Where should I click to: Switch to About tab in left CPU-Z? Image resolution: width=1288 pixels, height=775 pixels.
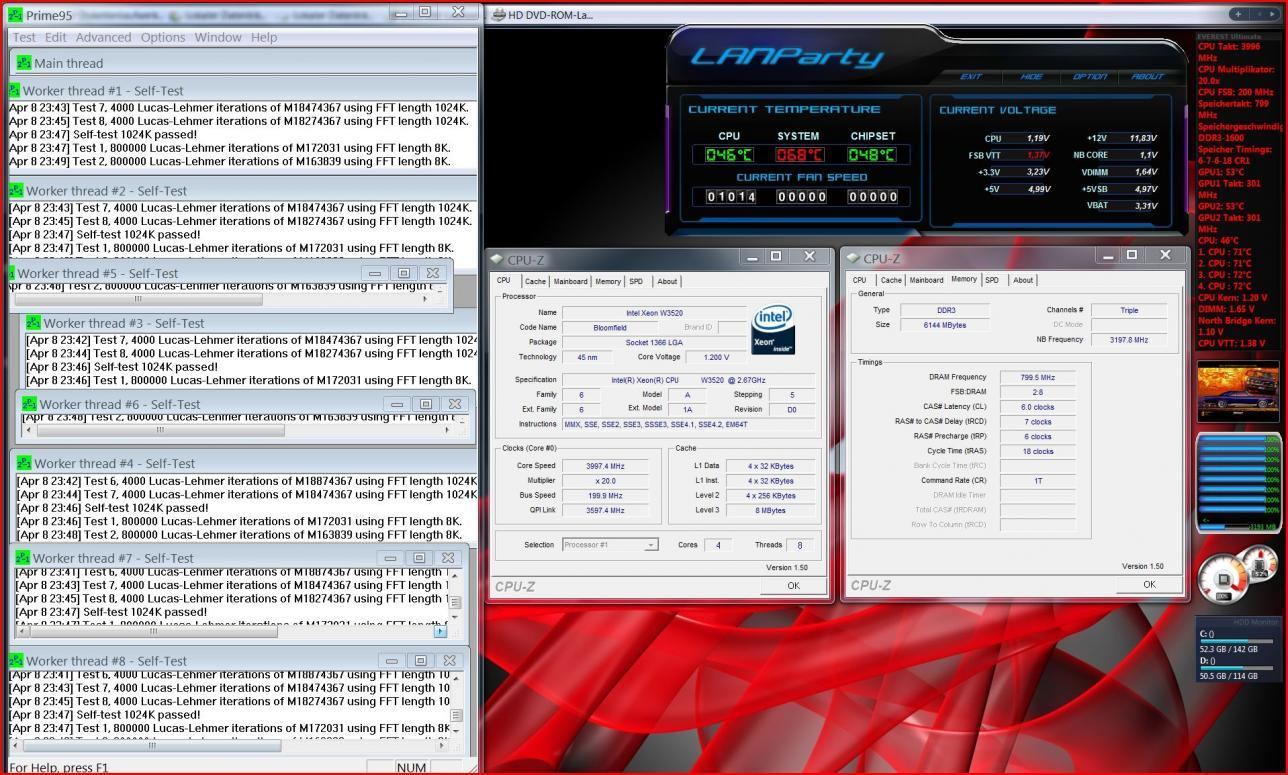(x=667, y=281)
